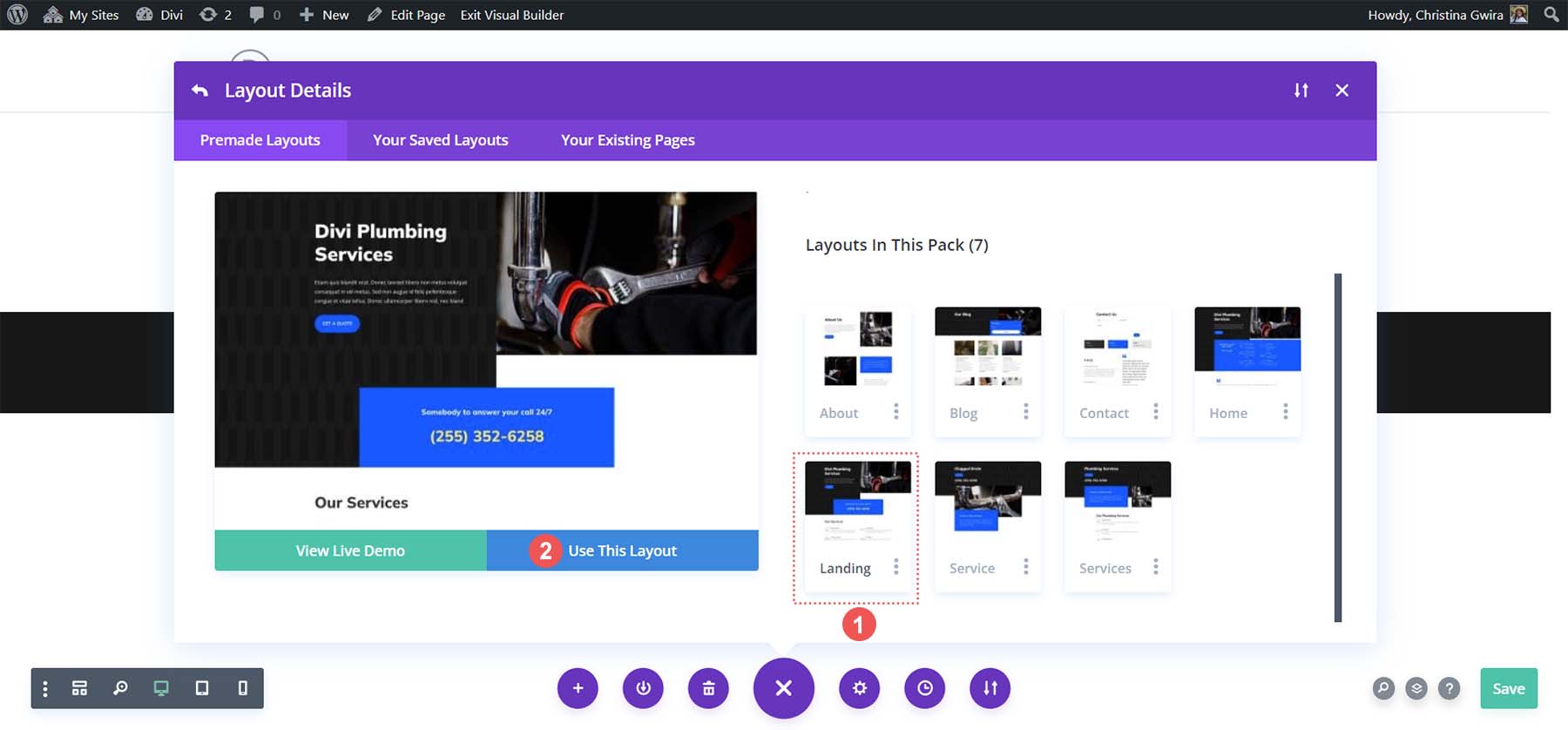
Task: Open options dots for About layout
Action: pyautogui.click(x=896, y=412)
